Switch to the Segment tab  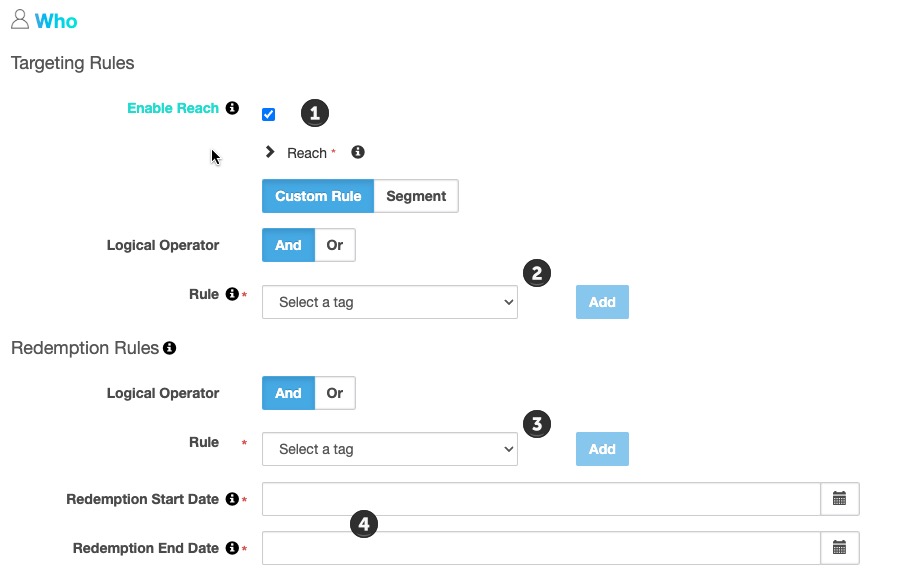416,196
